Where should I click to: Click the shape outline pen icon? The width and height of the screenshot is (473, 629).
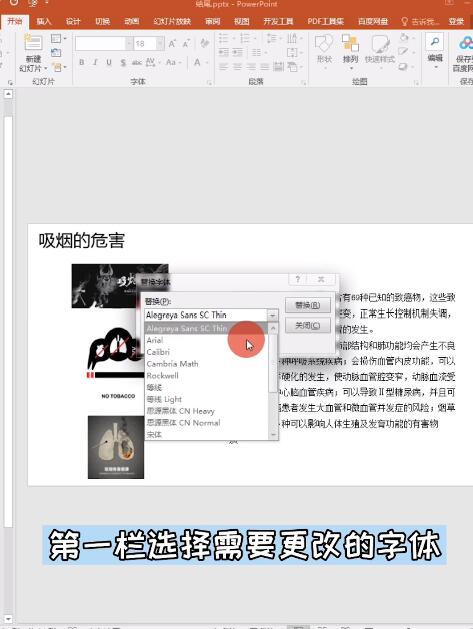pyautogui.click(x=404, y=52)
